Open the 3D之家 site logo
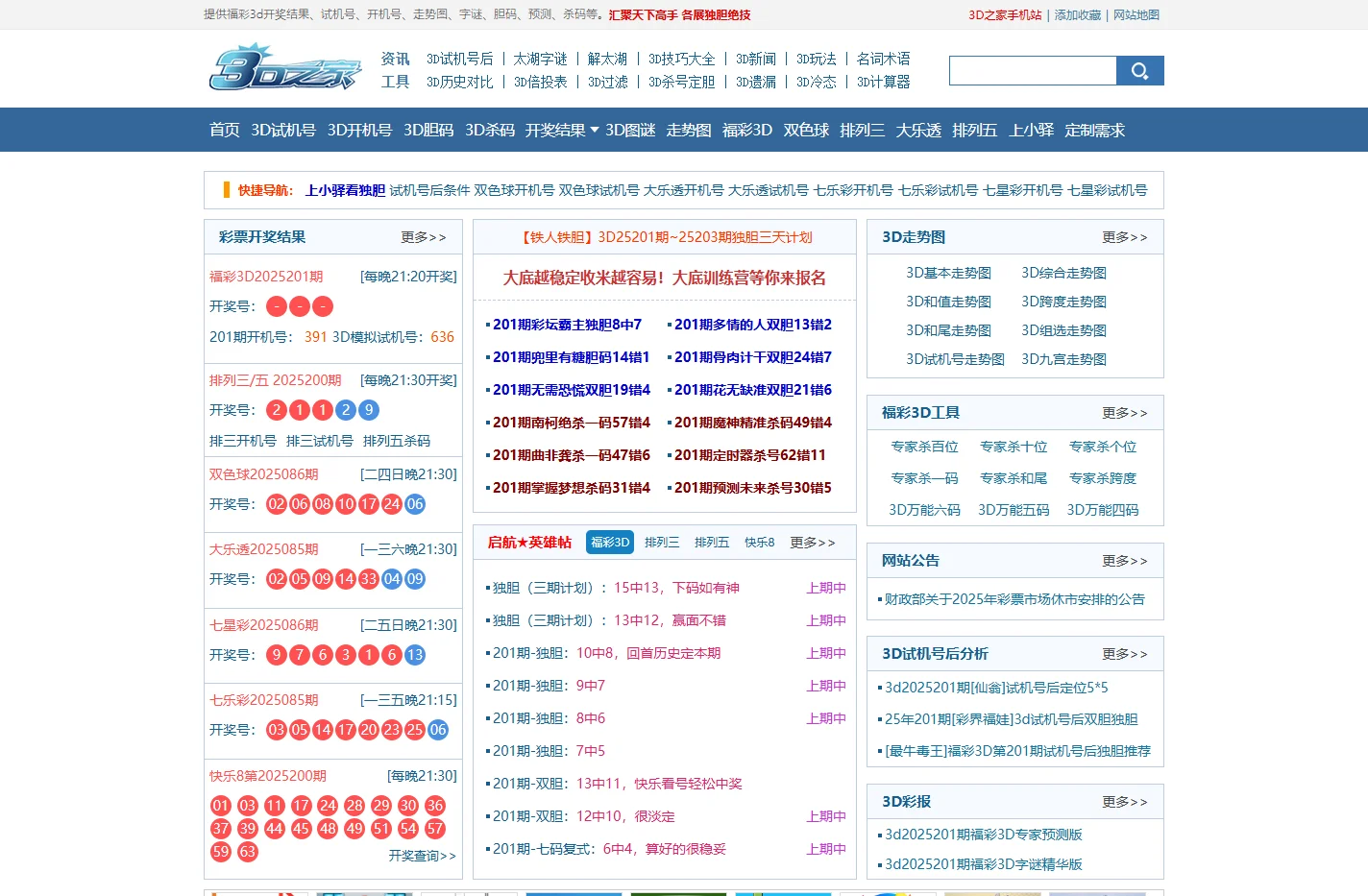The width and height of the screenshot is (1368, 896). click(285, 67)
